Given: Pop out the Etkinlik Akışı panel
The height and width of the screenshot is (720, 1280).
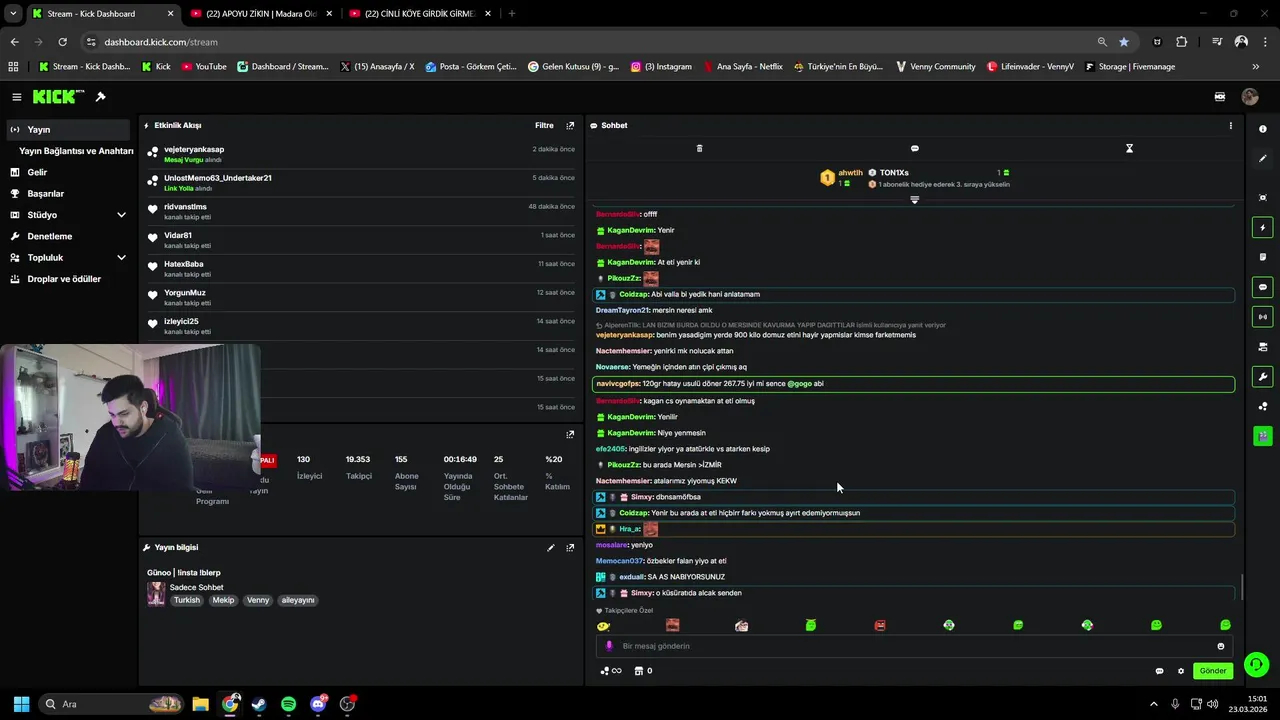Looking at the screenshot, I should click(570, 126).
